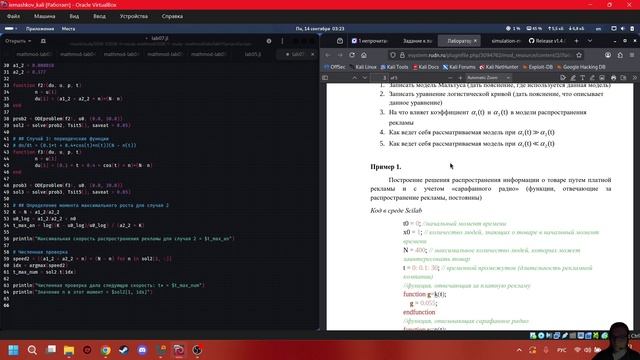Reload the current browser page
The image size is (640, 360).
point(352,55)
